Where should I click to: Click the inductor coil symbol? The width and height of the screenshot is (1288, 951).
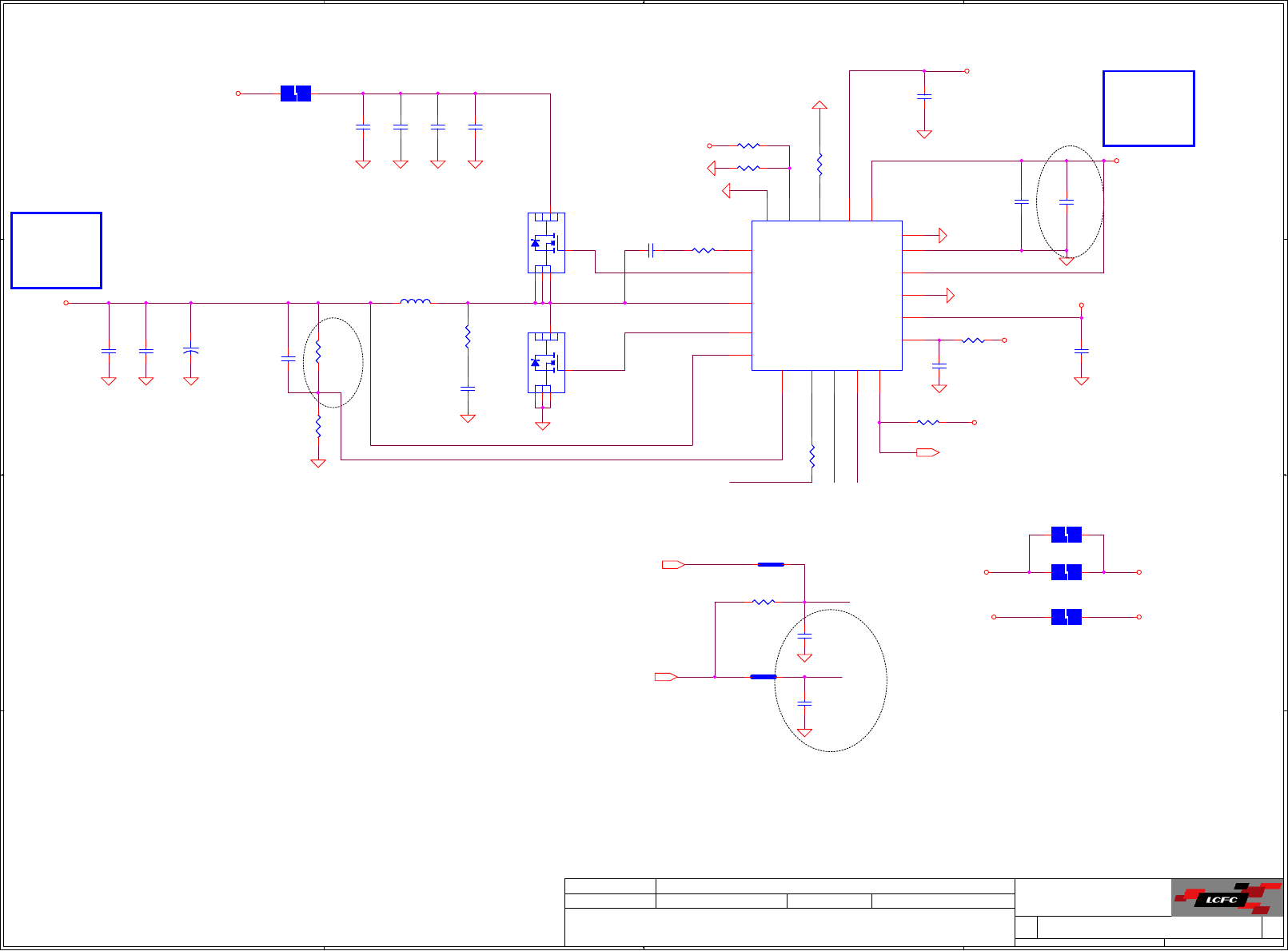point(416,301)
